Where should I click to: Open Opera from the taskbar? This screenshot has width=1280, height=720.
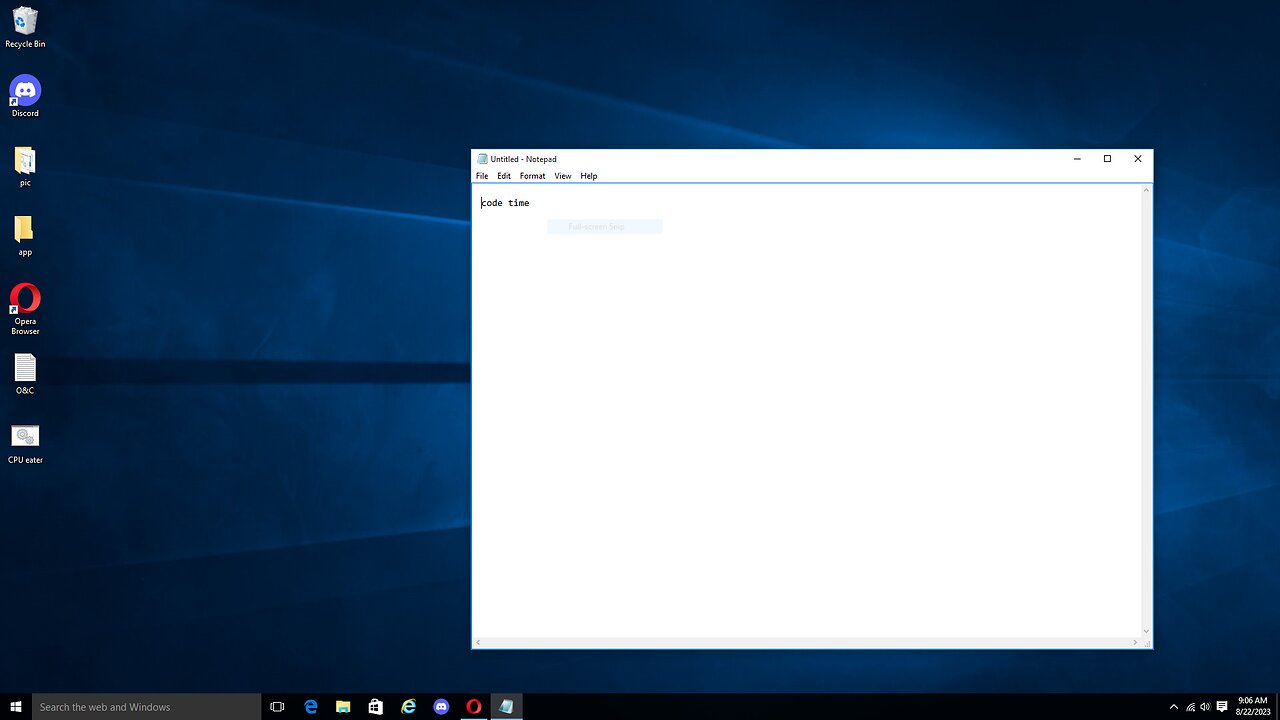(x=473, y=707)
